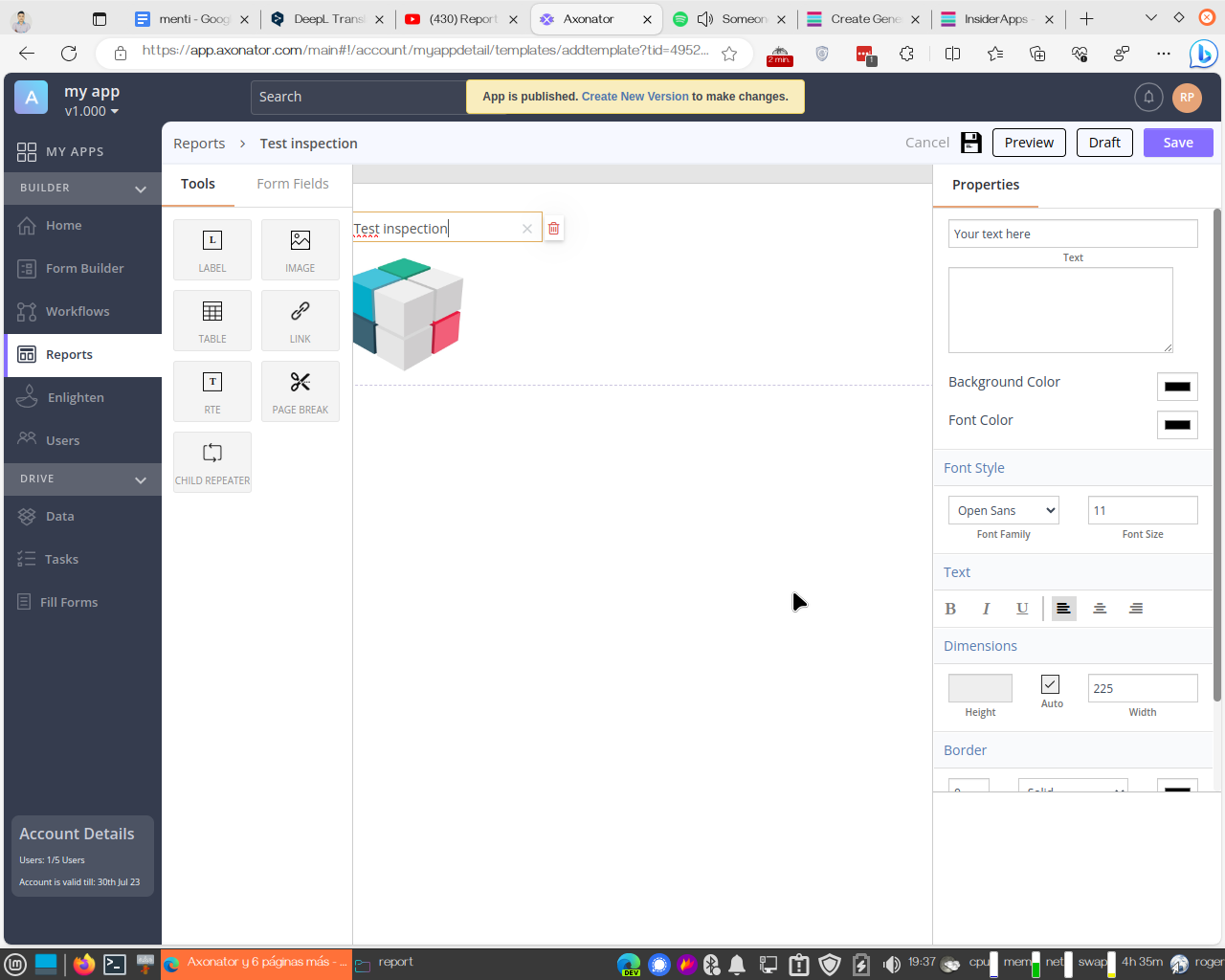Toggle the Auto height checkbox
This screenshot has height=980, width=1225.
1050,684
